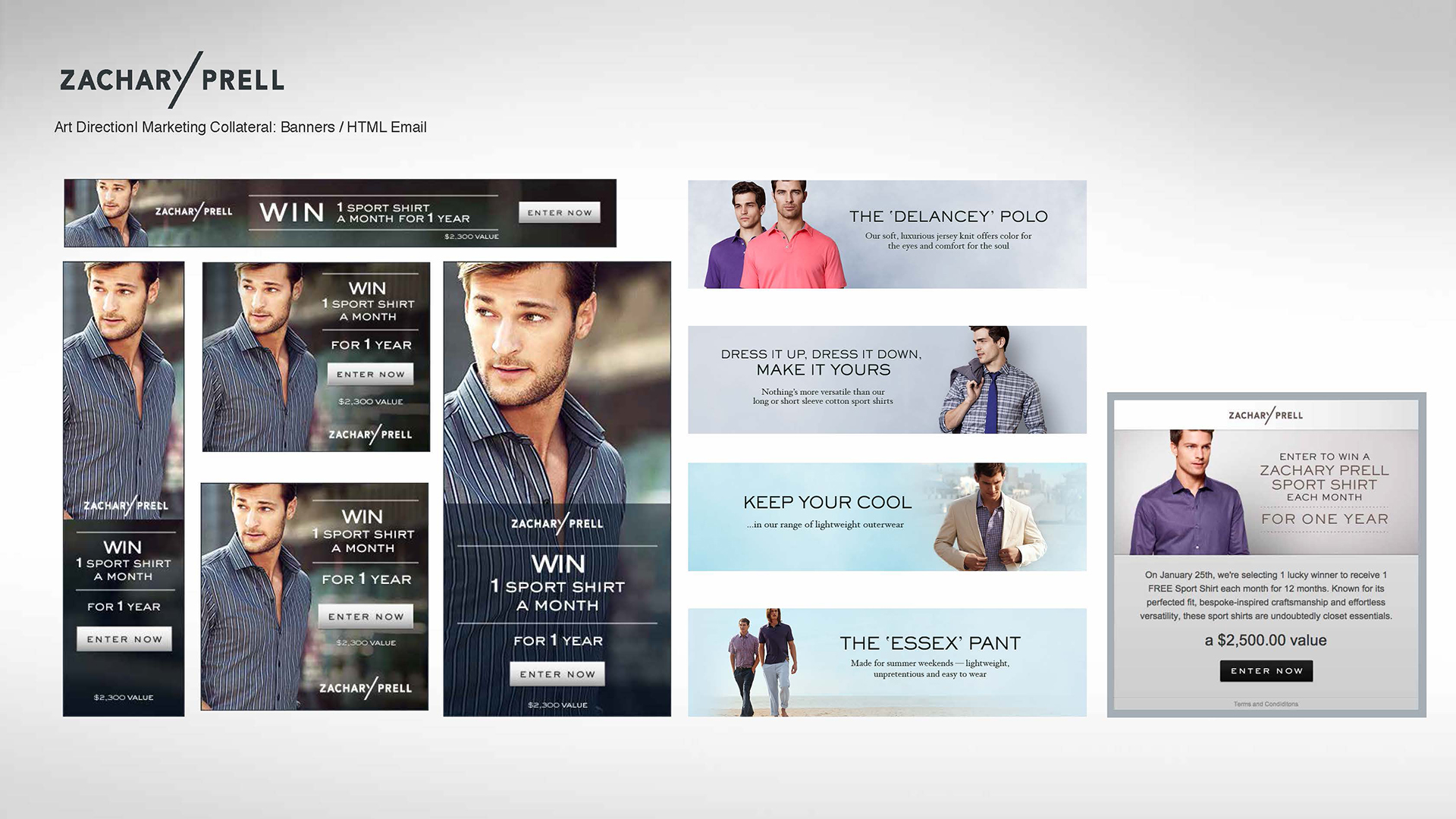Click The 'Essex' Pant banner

[x=930, y=644]
